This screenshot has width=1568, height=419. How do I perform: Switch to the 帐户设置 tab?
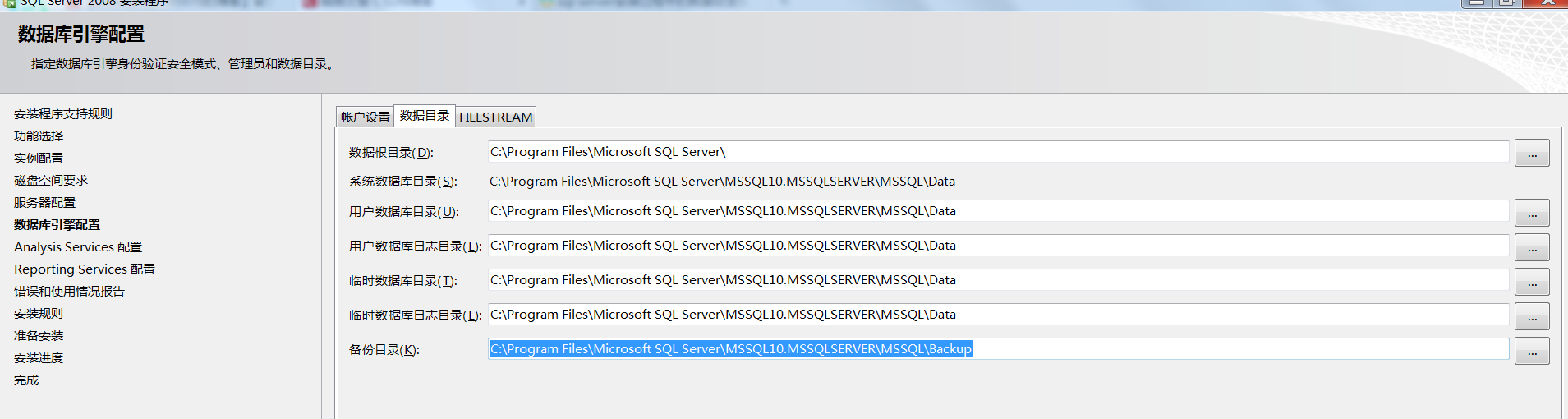[x=366, y=117]
